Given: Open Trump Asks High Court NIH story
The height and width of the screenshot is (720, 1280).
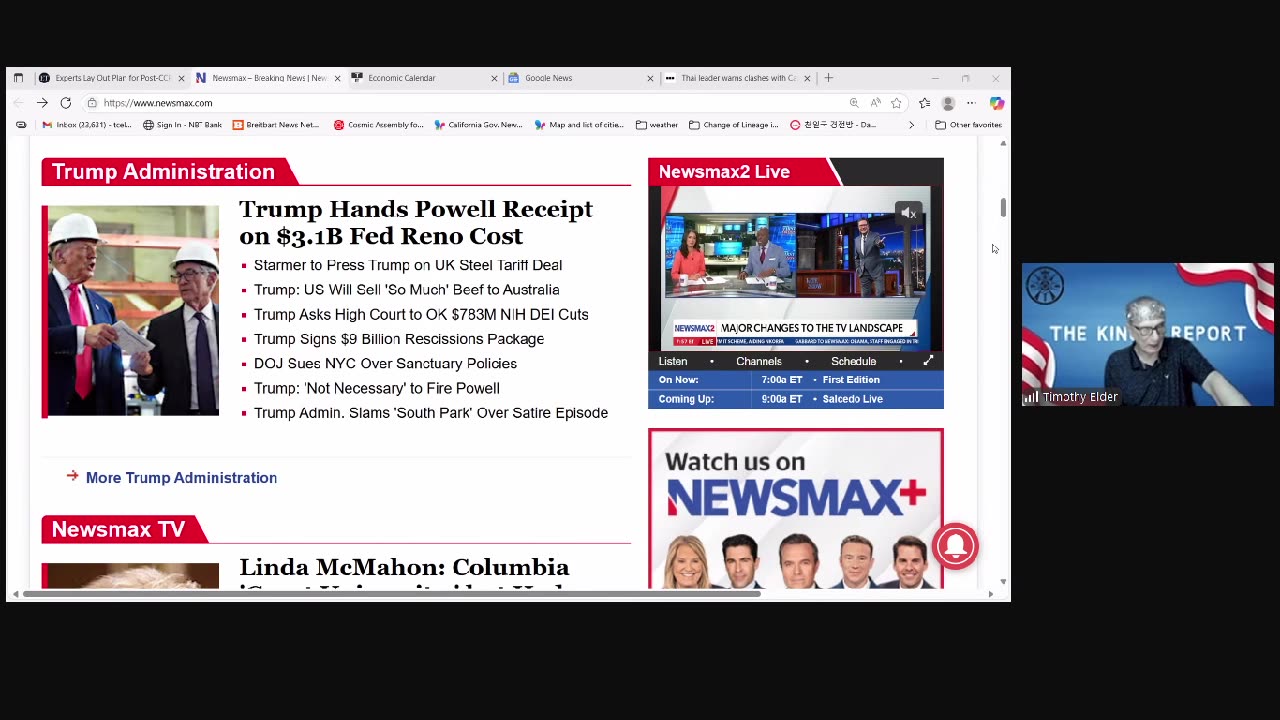Looking at the screenshot, I should (421, 314).
